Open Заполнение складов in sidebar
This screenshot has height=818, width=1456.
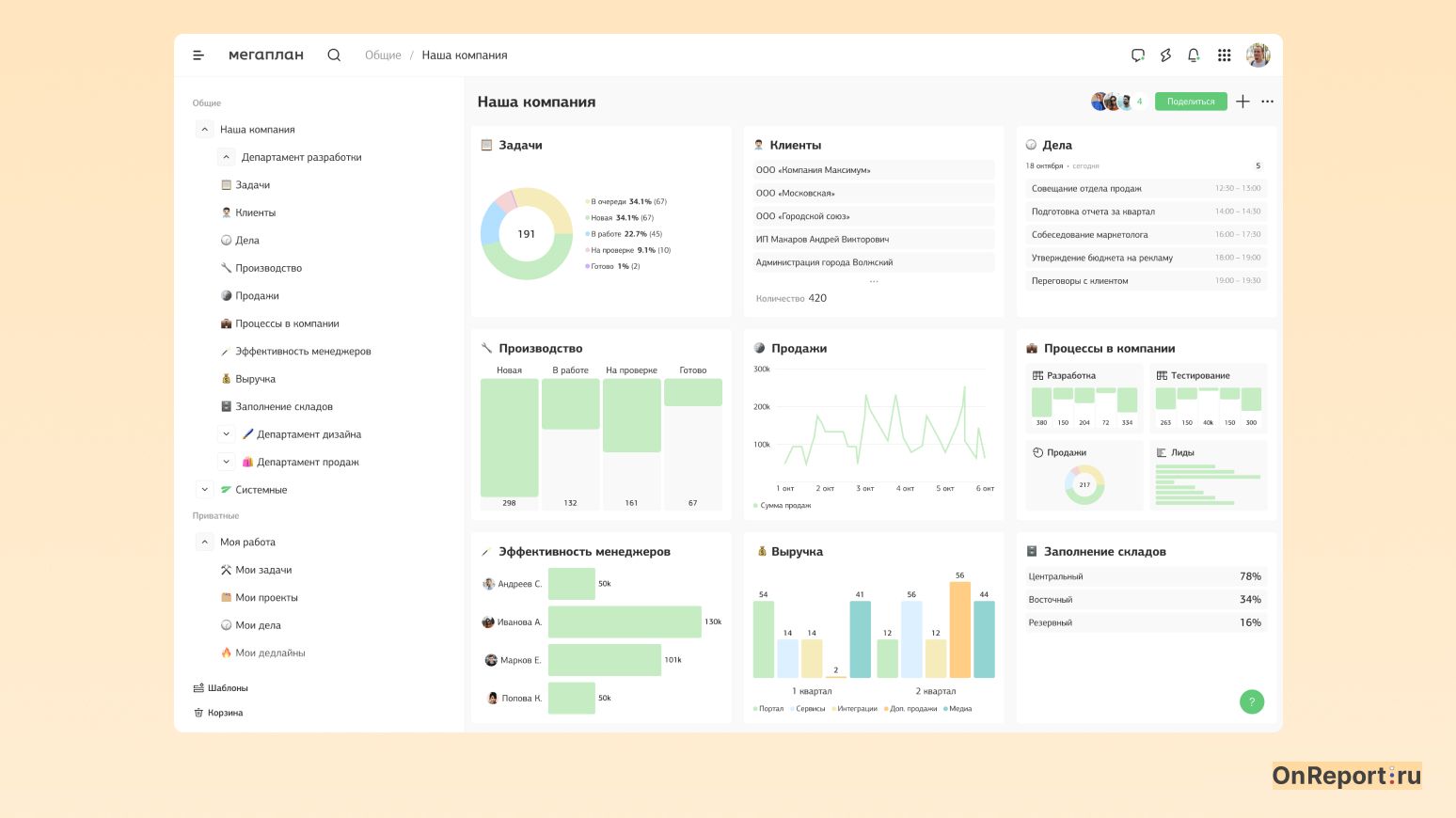pos(277,407)
